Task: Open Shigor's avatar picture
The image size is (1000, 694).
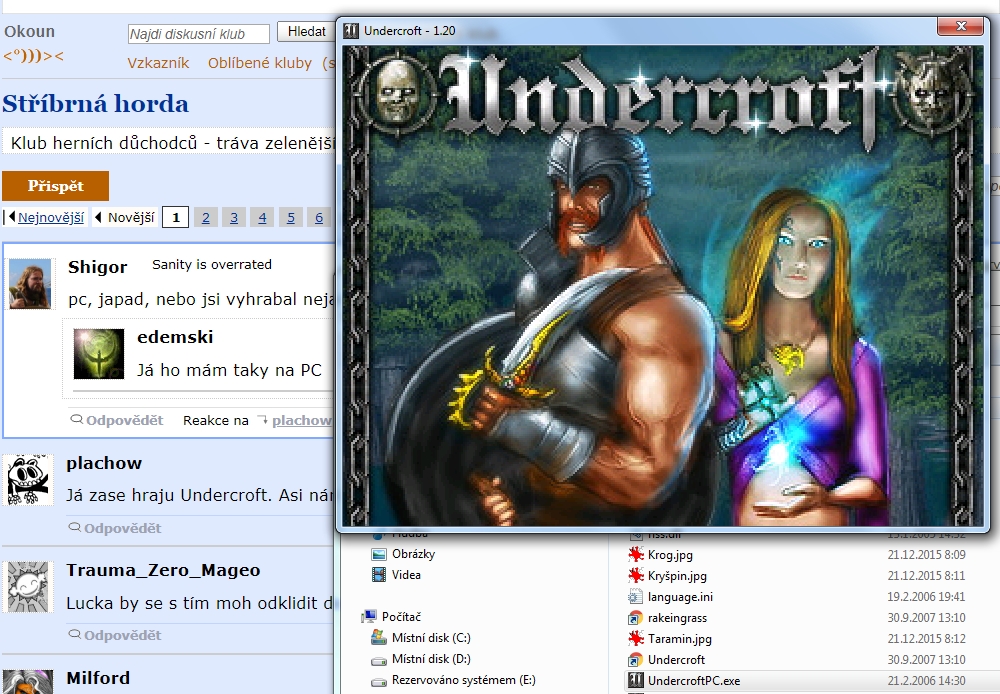Action: click(29, 284)
